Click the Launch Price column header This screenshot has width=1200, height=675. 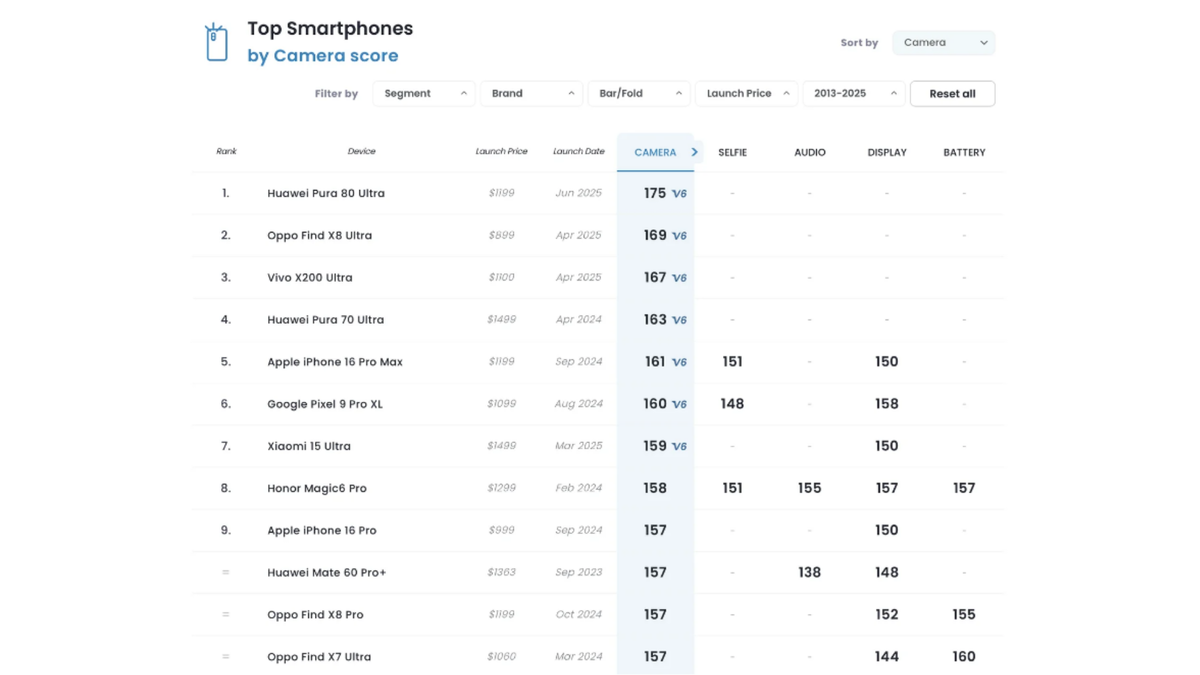[x=501, y=151]
